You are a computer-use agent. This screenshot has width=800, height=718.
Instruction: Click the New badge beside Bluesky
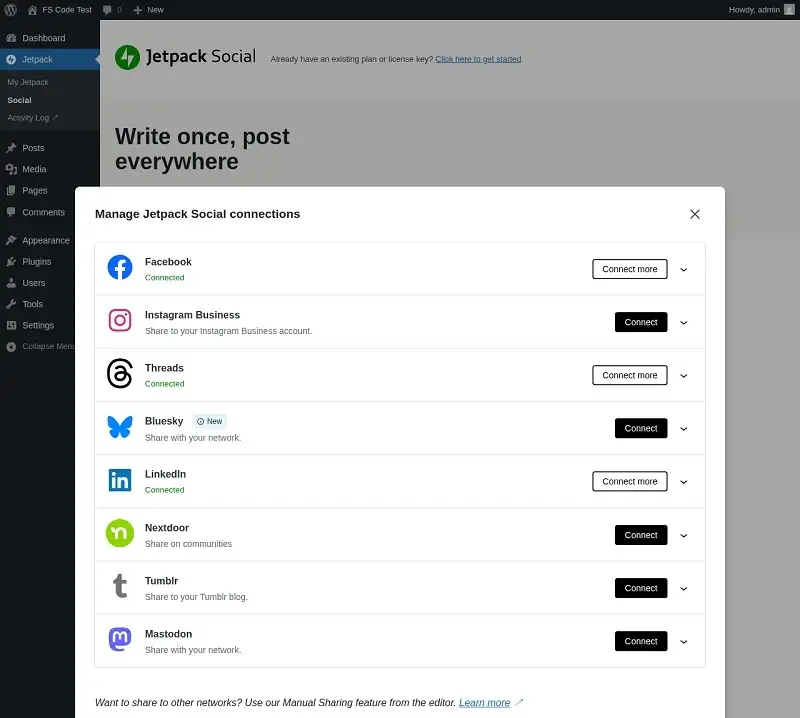210,422
